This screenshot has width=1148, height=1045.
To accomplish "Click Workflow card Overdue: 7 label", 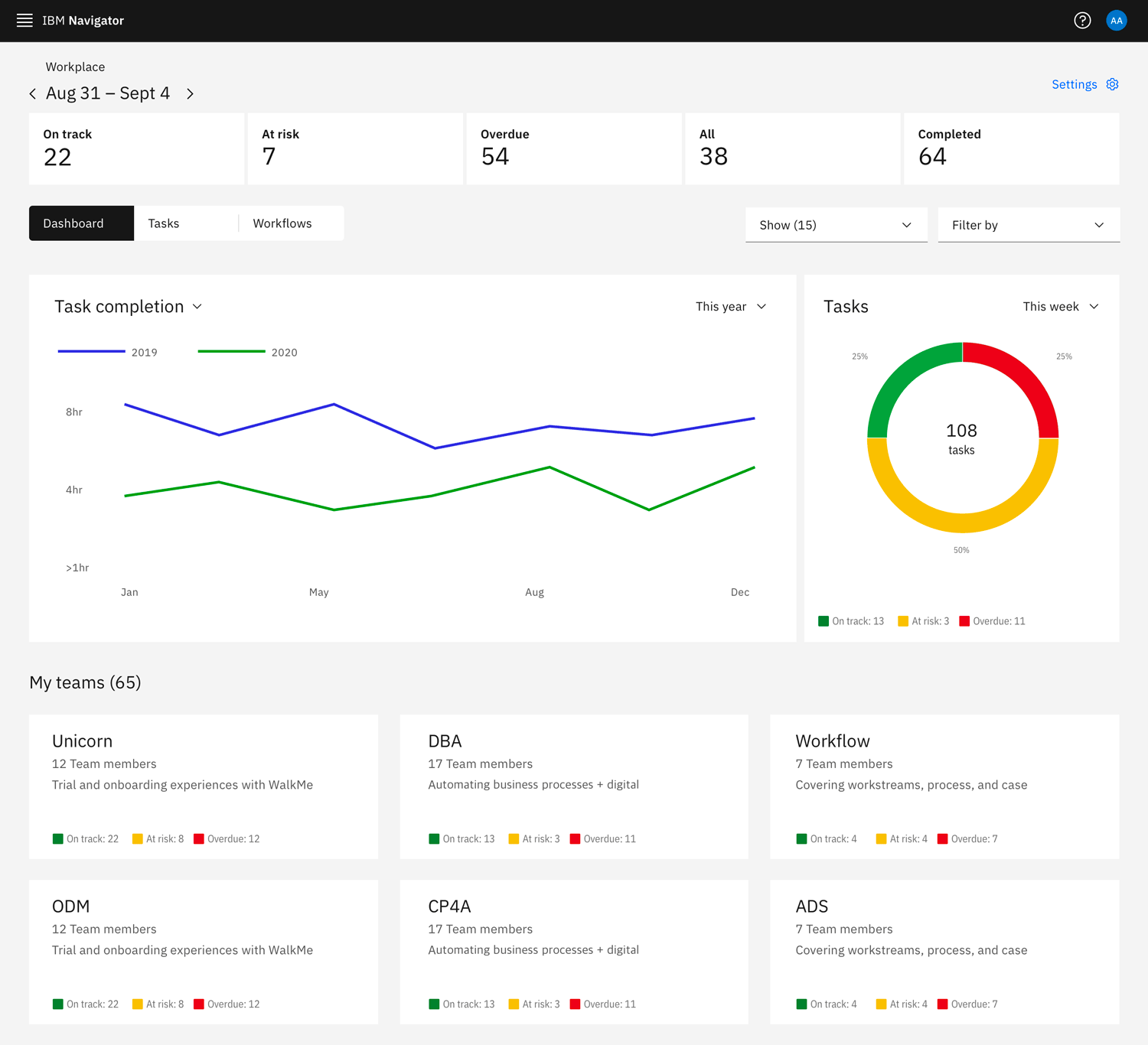I will coord(974,839).
